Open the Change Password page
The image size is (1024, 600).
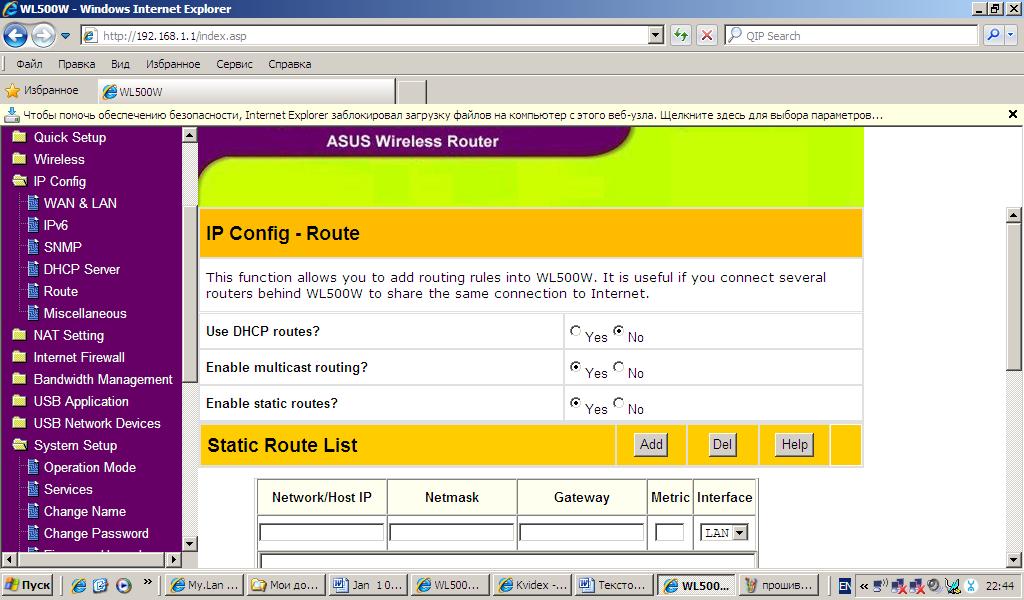(89, 533)
